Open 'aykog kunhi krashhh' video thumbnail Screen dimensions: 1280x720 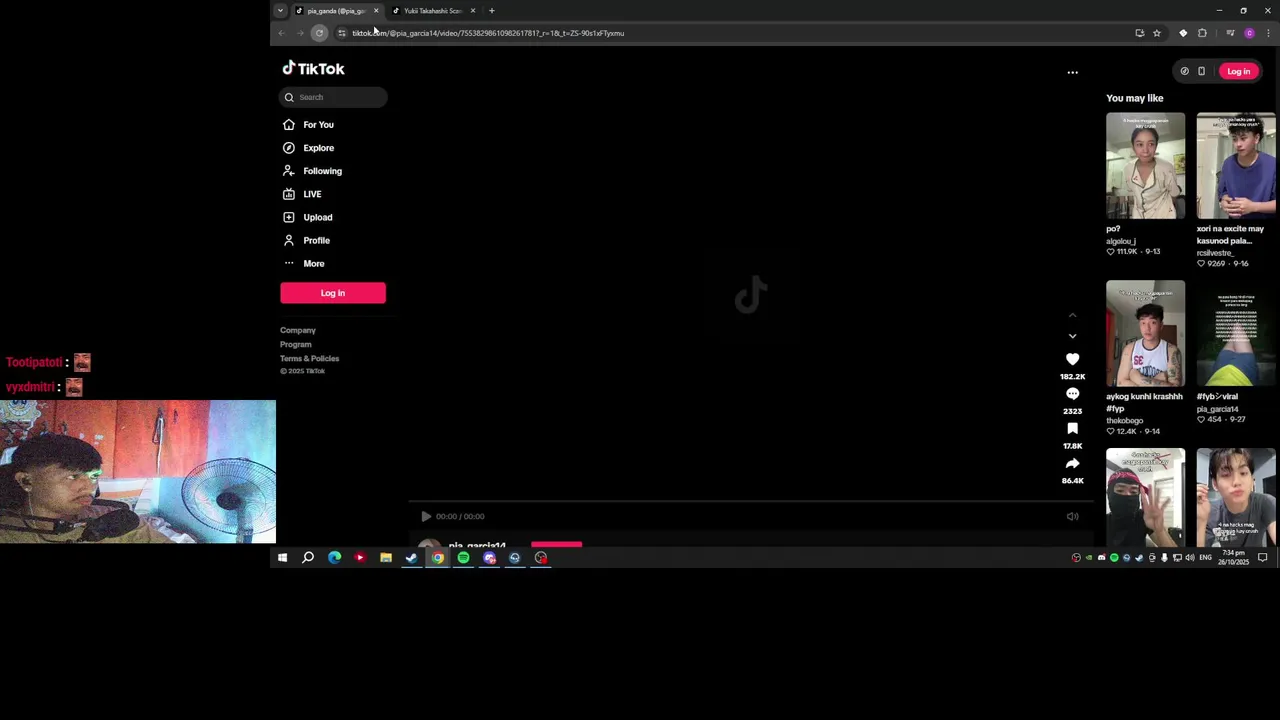click(x=1145, y=333)
